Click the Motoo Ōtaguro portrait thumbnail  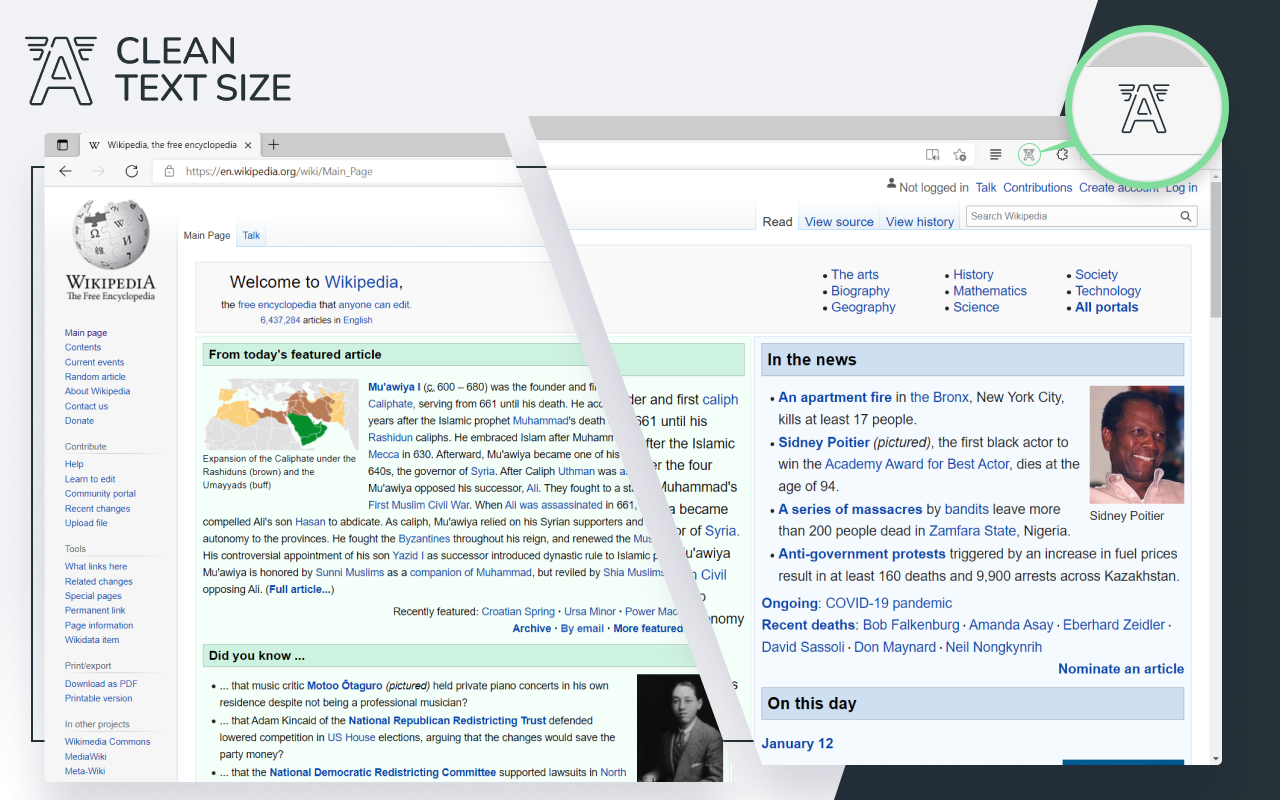tap(680, 728)
